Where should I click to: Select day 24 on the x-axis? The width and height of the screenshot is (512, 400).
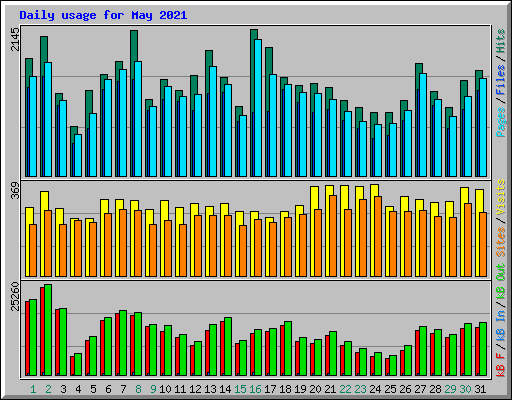click(375, 389)
